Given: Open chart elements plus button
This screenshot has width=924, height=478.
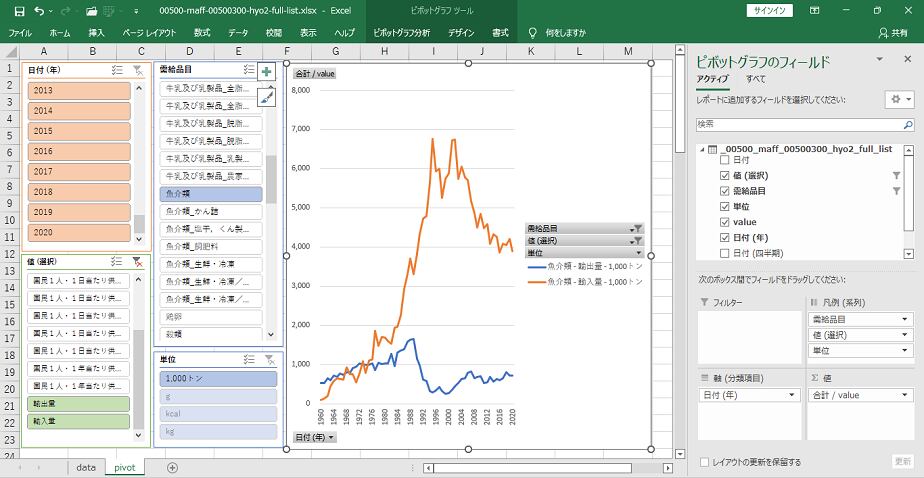Looking at the screenshot, I should point(266,72).
